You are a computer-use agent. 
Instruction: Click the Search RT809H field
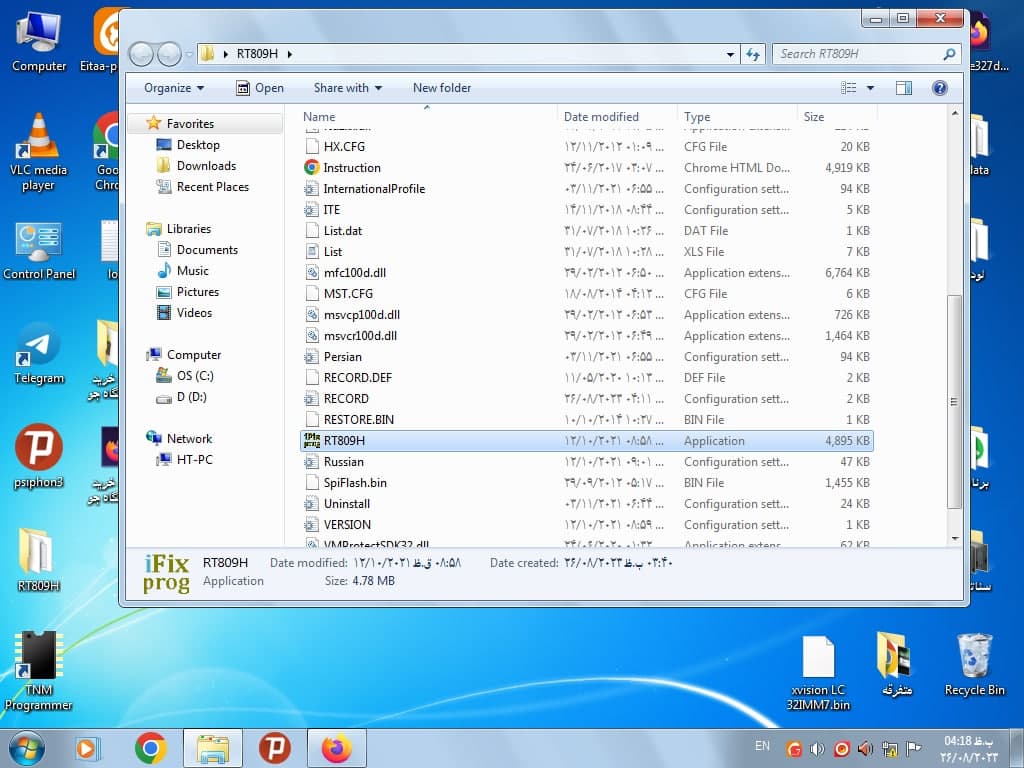[867, 54]
